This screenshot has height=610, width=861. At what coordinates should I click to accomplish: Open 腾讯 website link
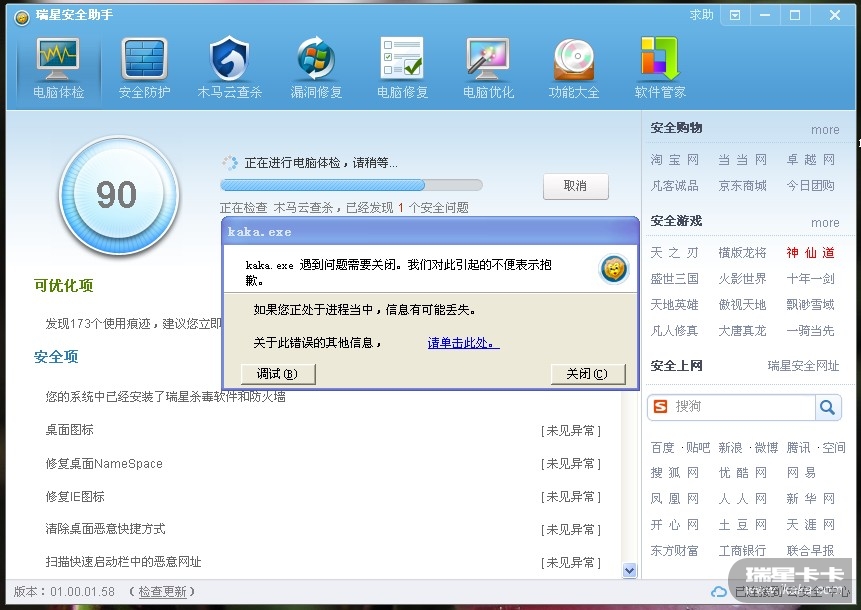[x=798, y=447]
